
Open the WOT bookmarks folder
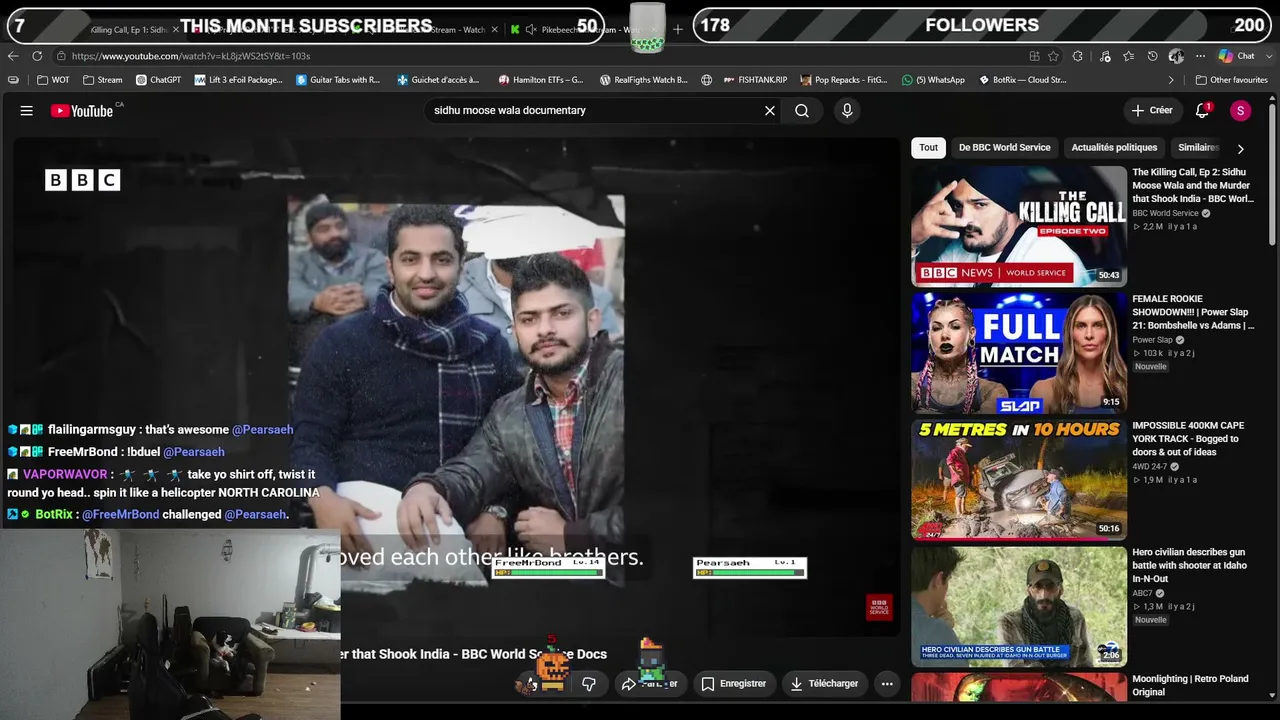54,80
